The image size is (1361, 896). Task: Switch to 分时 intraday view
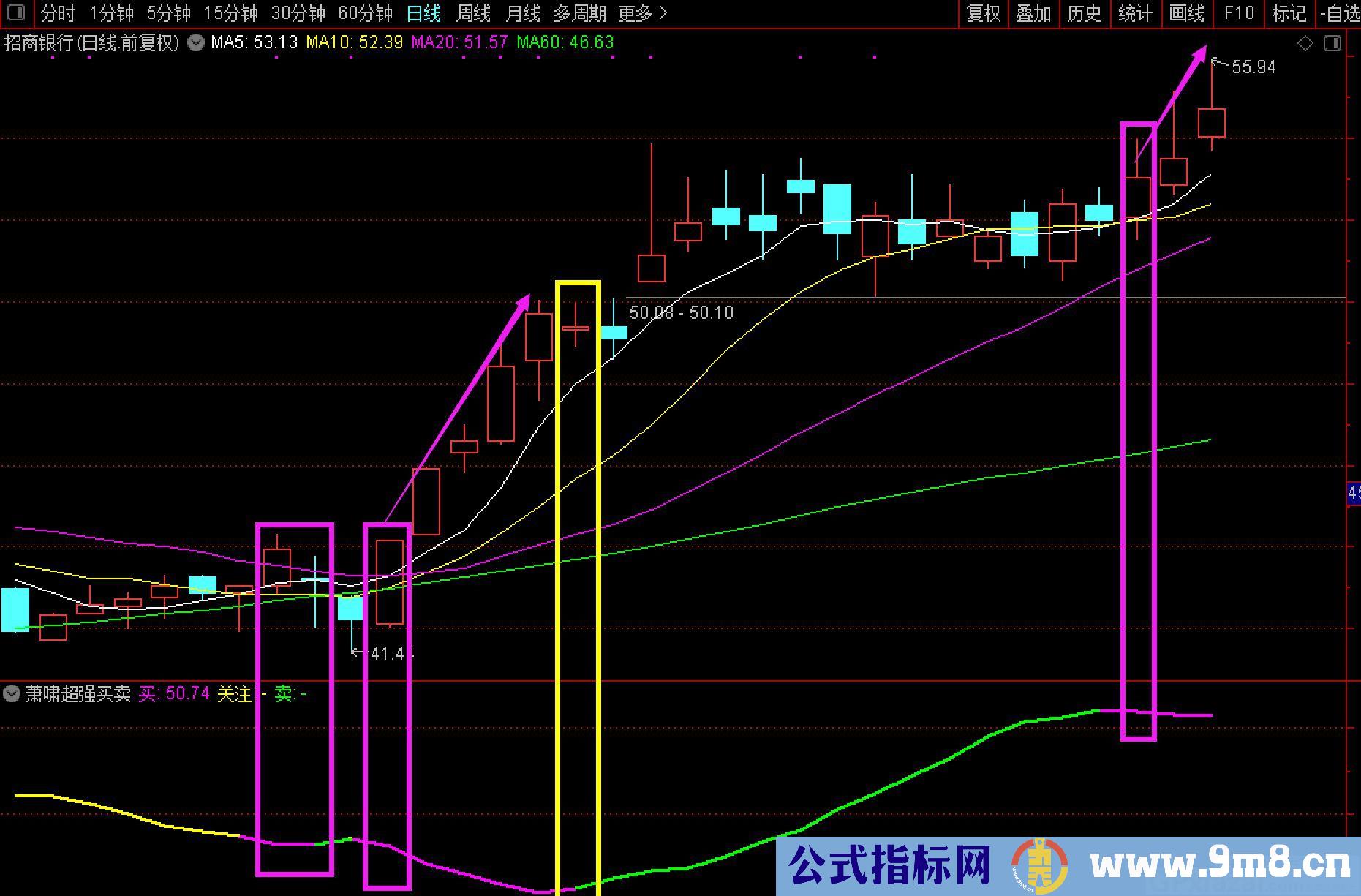tap(58, 13)
